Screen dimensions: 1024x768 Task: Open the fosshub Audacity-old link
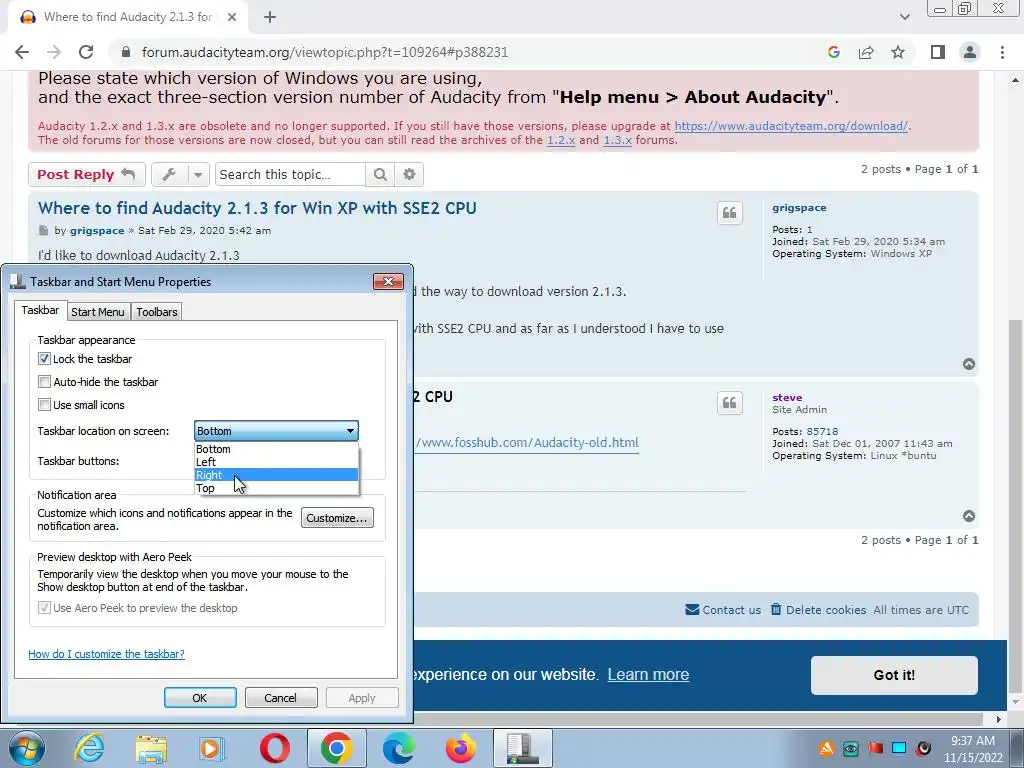tap(527, 443)
